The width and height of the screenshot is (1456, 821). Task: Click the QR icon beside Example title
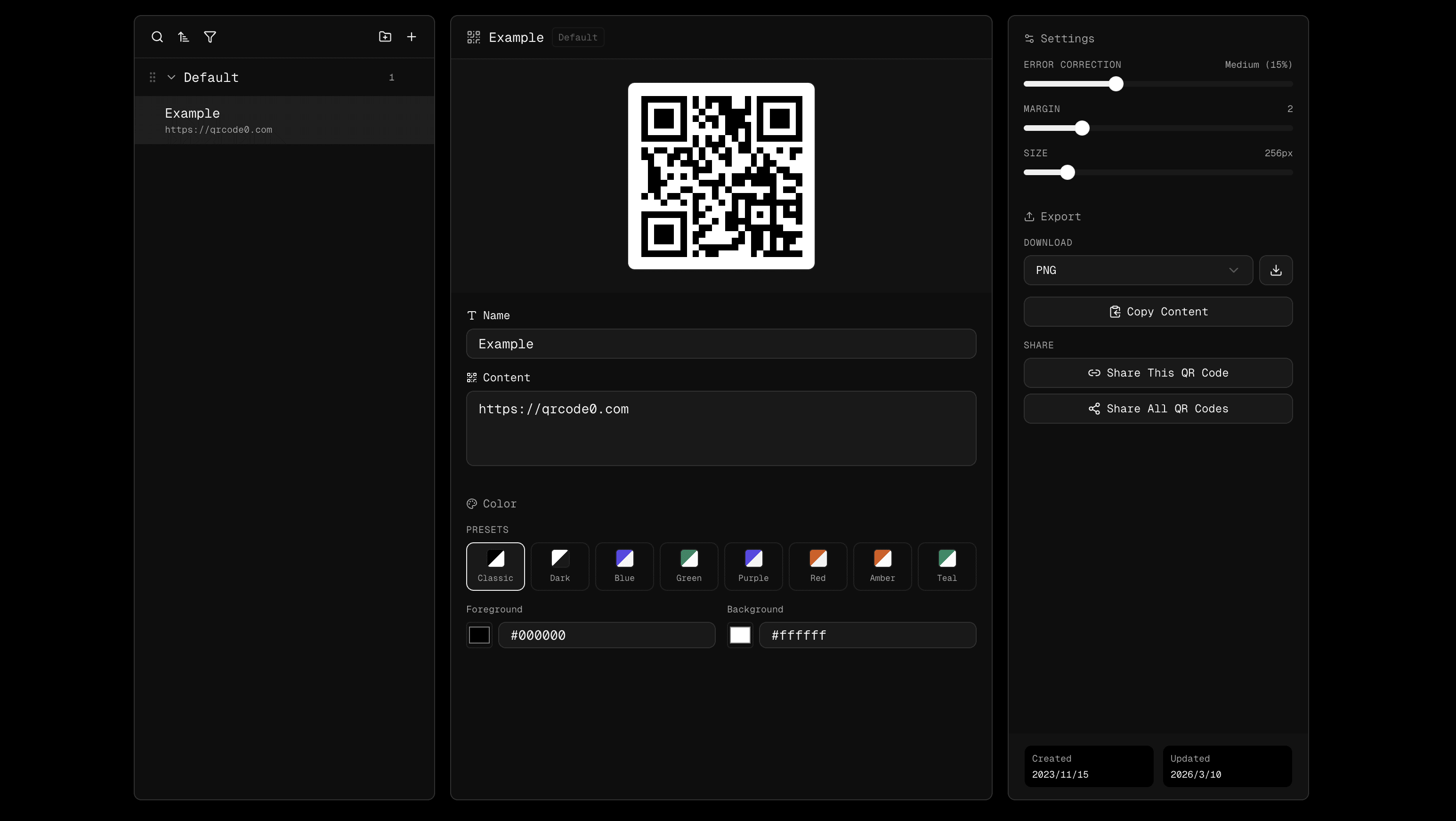click(474, 37)
